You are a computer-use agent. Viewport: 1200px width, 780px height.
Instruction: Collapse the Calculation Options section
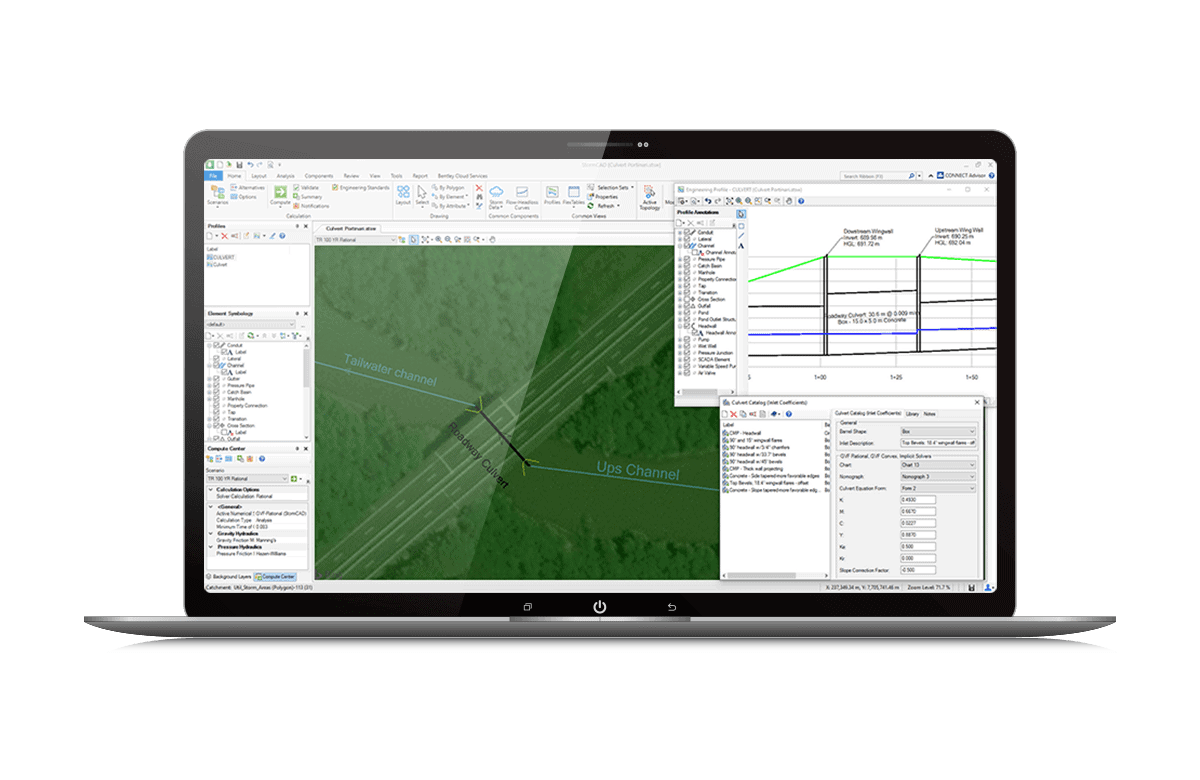pos(210,489)
